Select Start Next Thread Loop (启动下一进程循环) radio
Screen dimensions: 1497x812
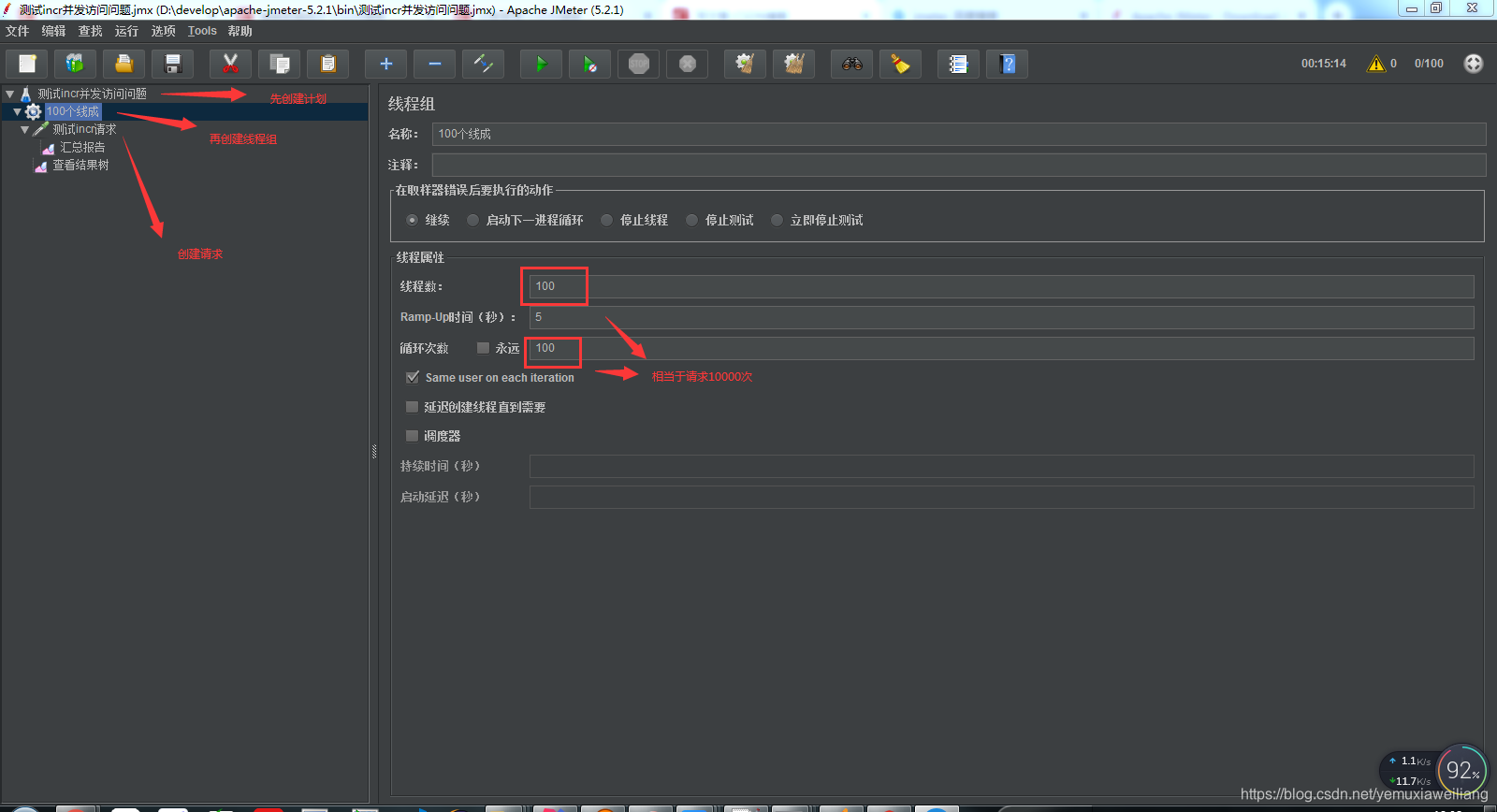[472, 220]
